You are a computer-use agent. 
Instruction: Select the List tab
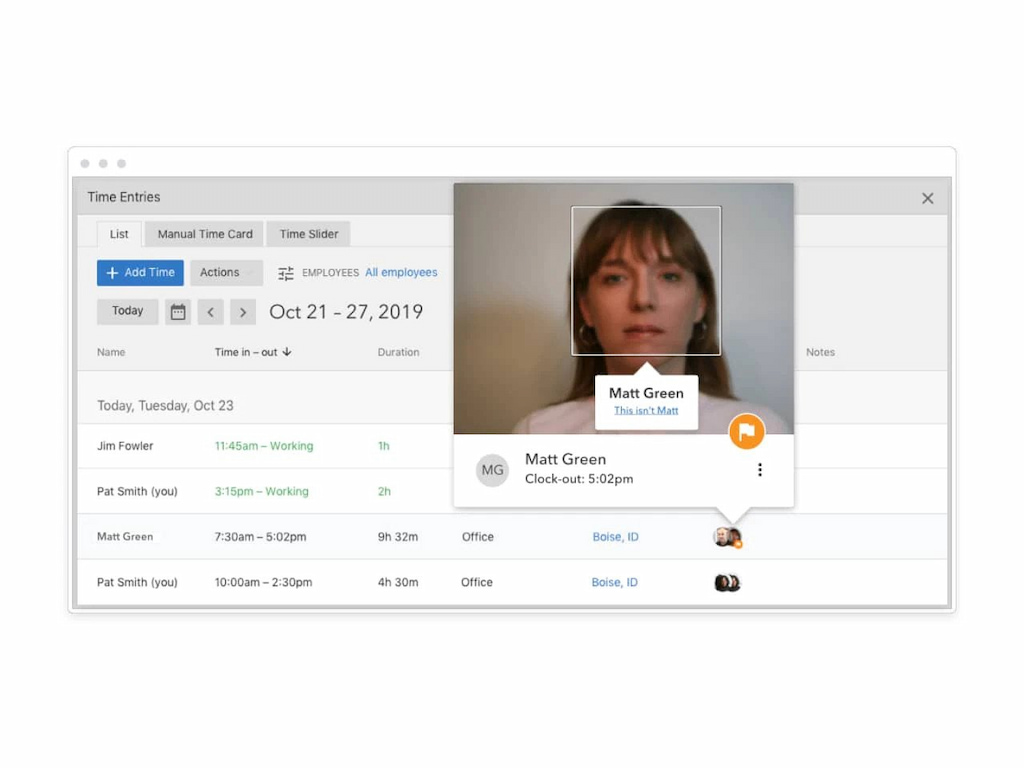tap(119, 234)
